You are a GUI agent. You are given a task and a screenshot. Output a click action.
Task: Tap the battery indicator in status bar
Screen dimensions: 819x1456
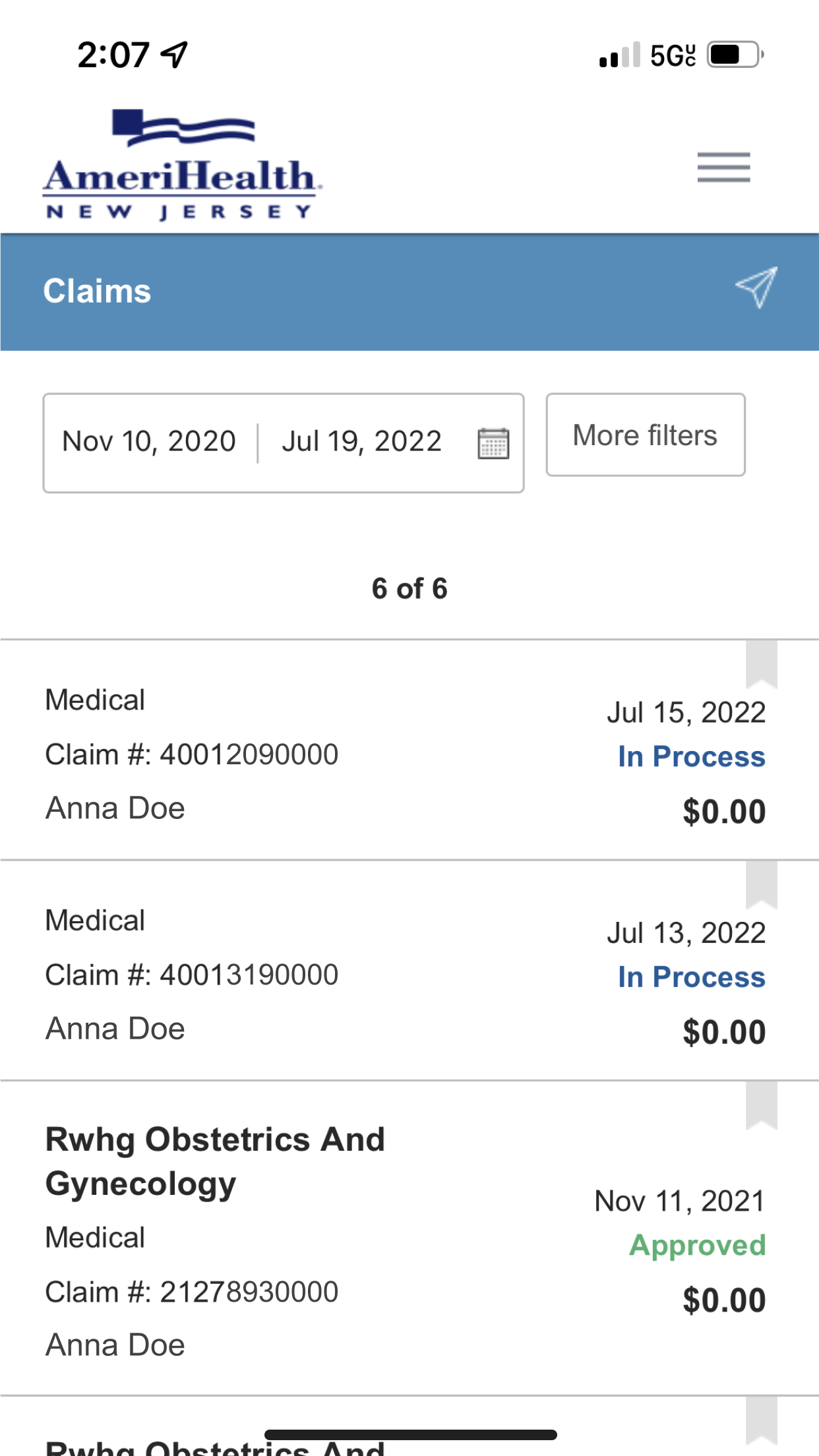(735, 55)
